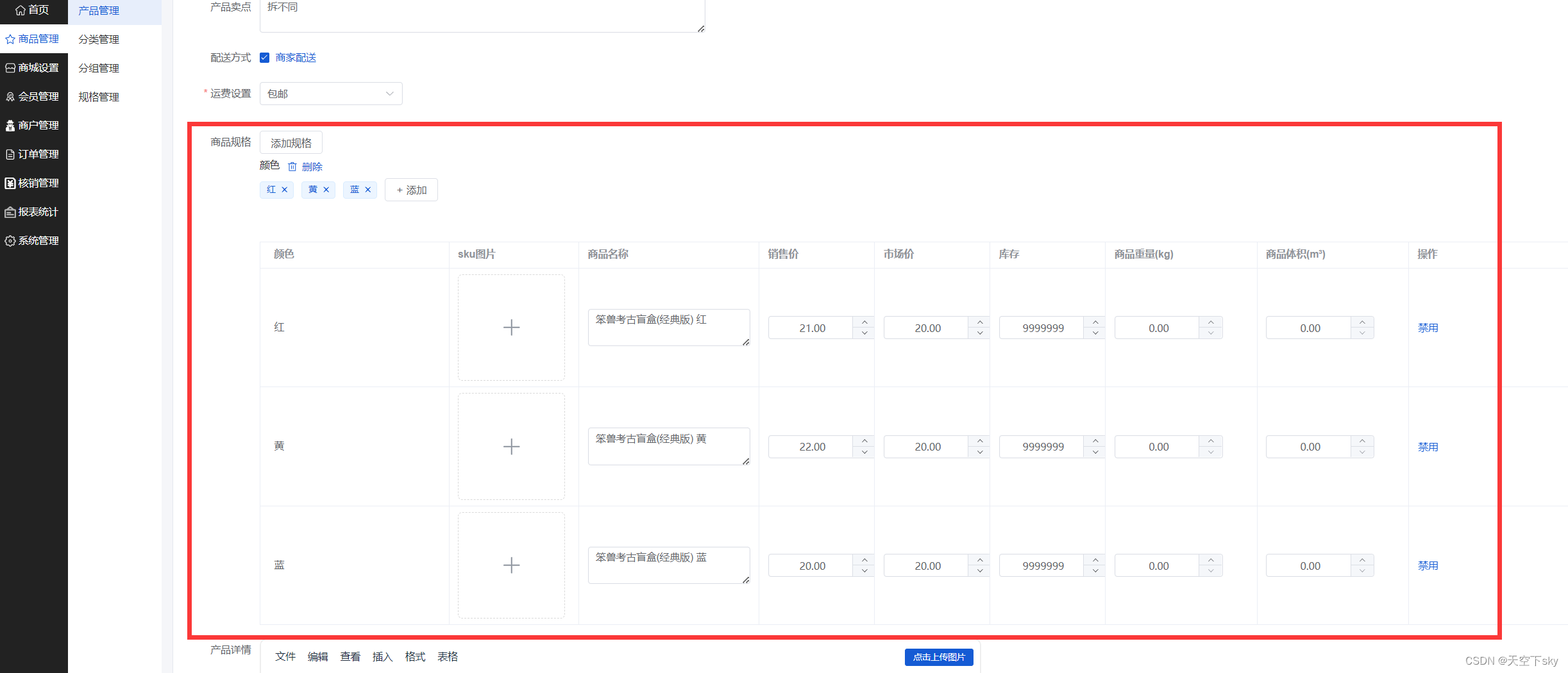The image size is (1568, 673).
Task: Open the 表格 editor menu
Action: click(x=448, y=657)
